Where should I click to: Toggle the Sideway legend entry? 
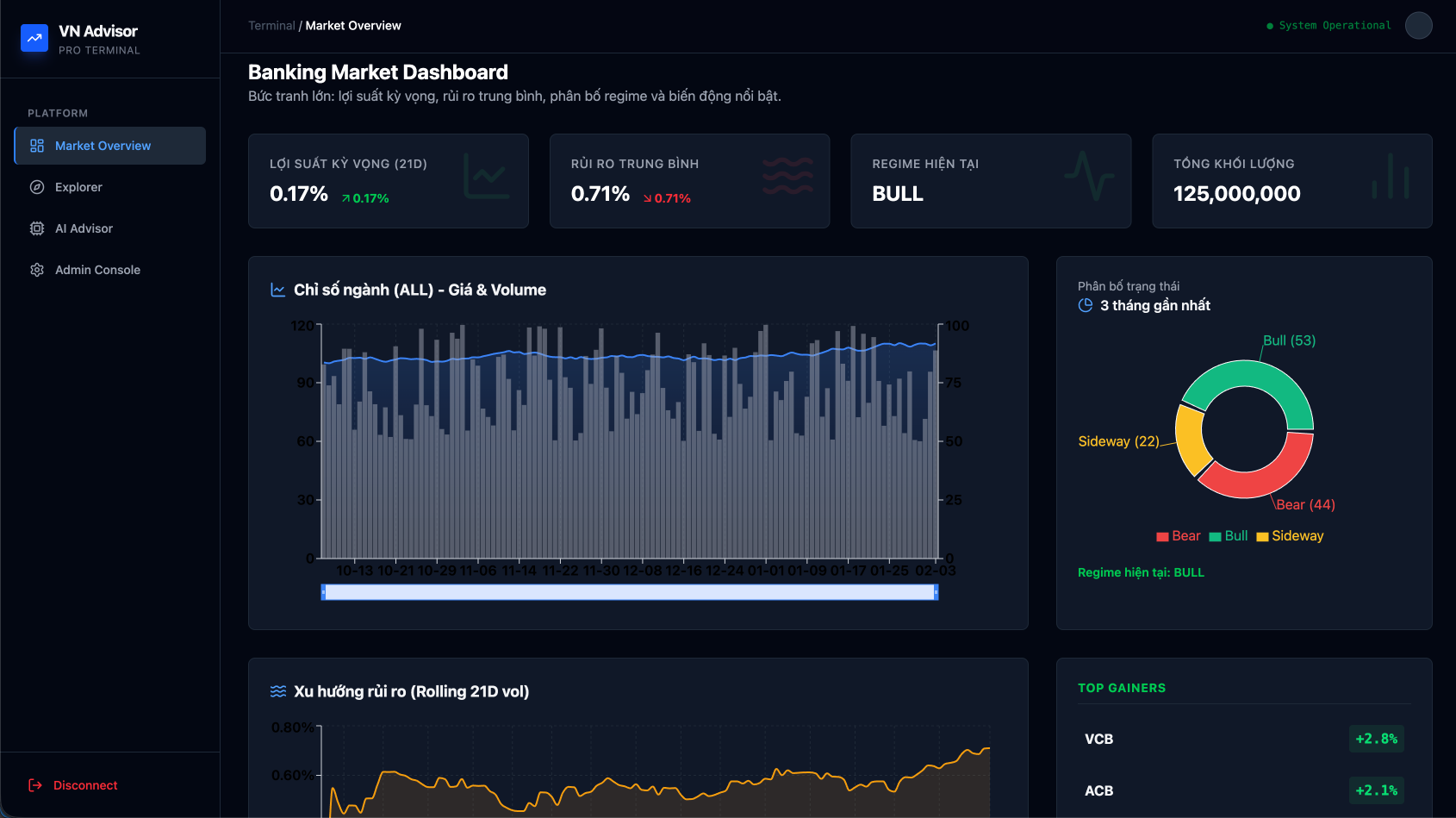coord(1290,536)
